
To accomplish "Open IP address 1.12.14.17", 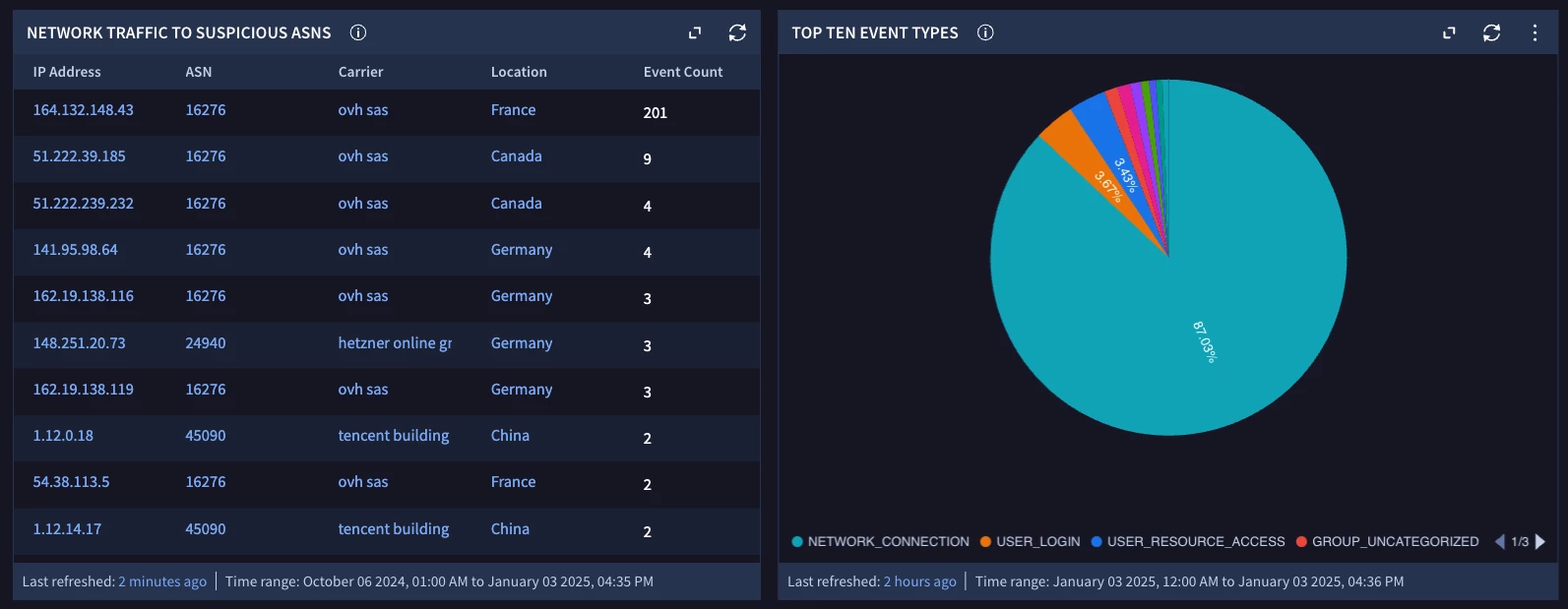I will coord(68,529).
